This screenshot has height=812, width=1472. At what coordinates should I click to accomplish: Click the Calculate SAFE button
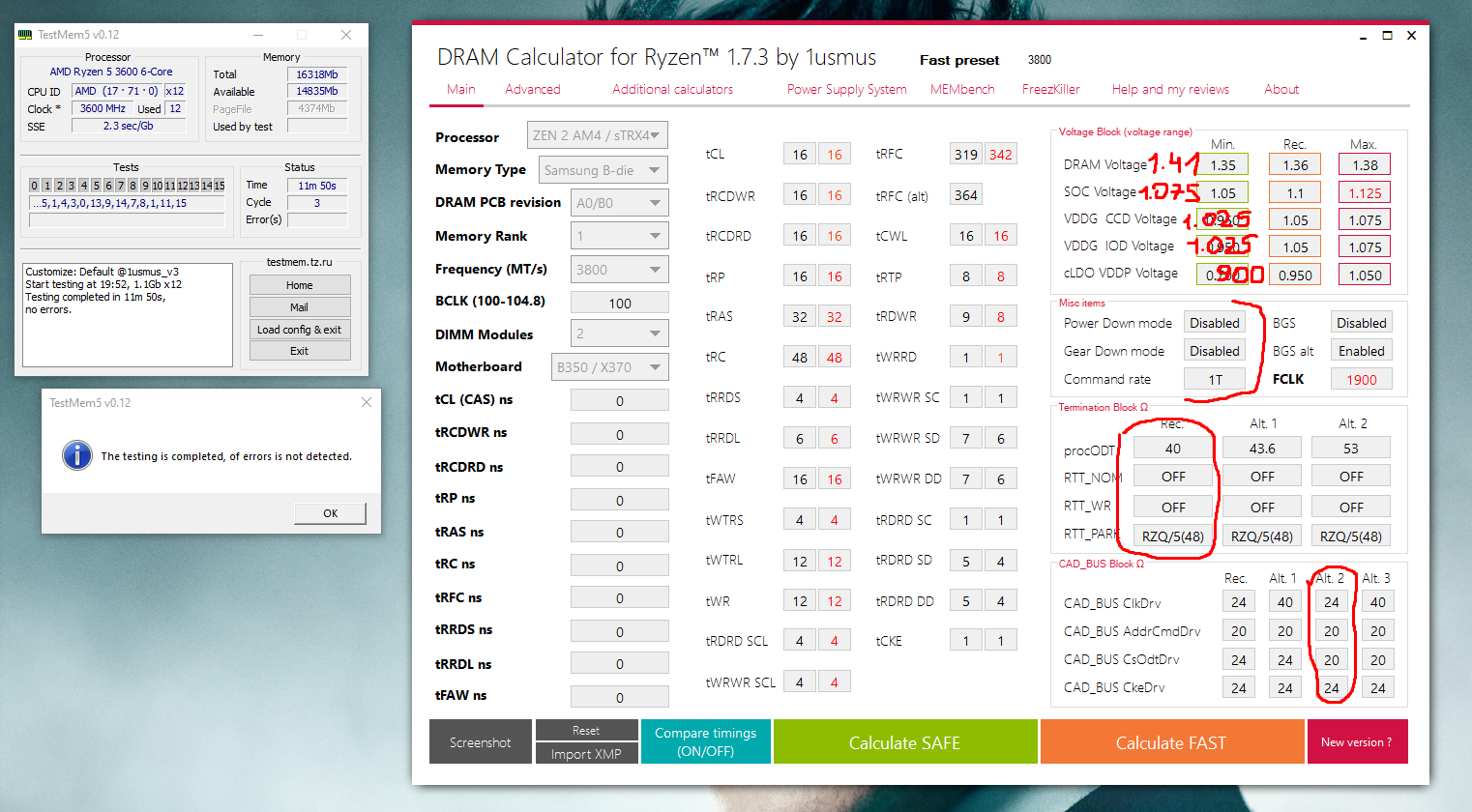point(904,741)
